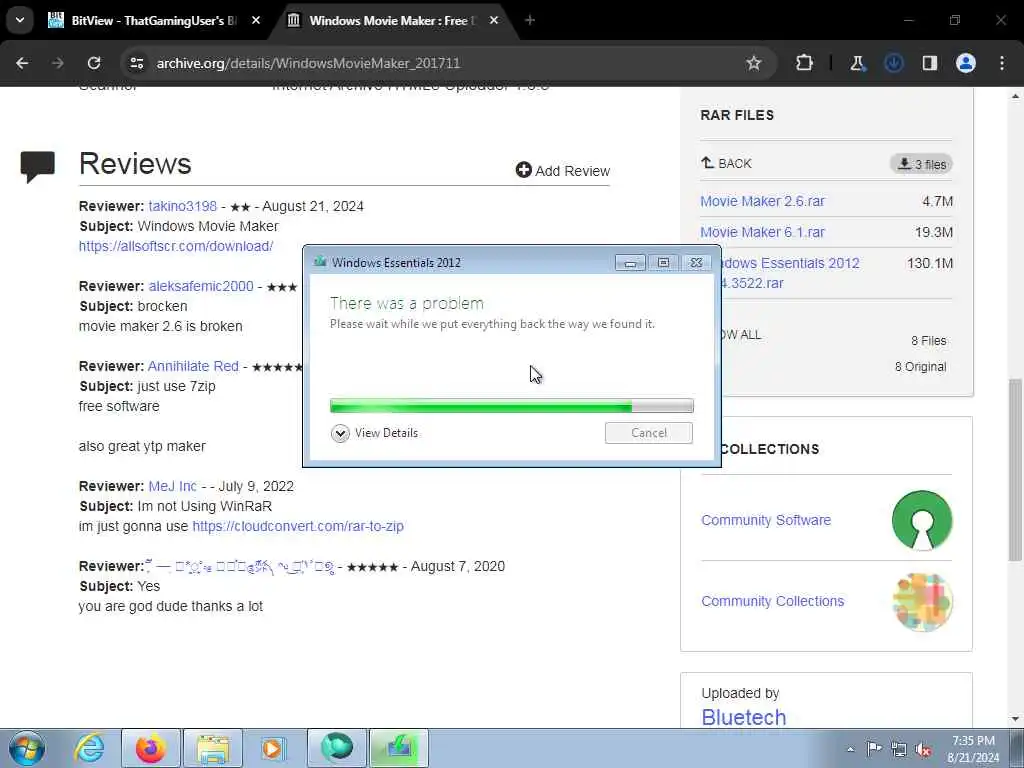Download Windows Essentials 2012 rar file
Image resolution: width=1024 pixels, height=768 pixels.
pyautogui.click(x=790, y=273)
